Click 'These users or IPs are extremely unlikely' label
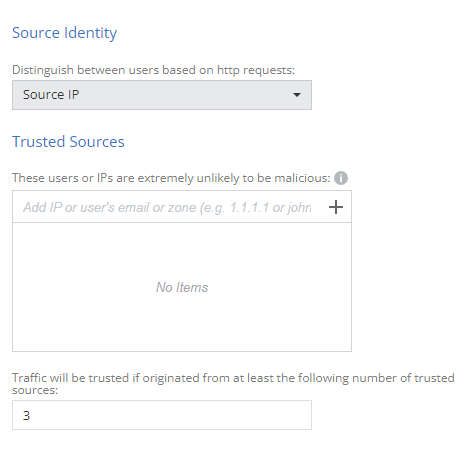 click(171, 178)
